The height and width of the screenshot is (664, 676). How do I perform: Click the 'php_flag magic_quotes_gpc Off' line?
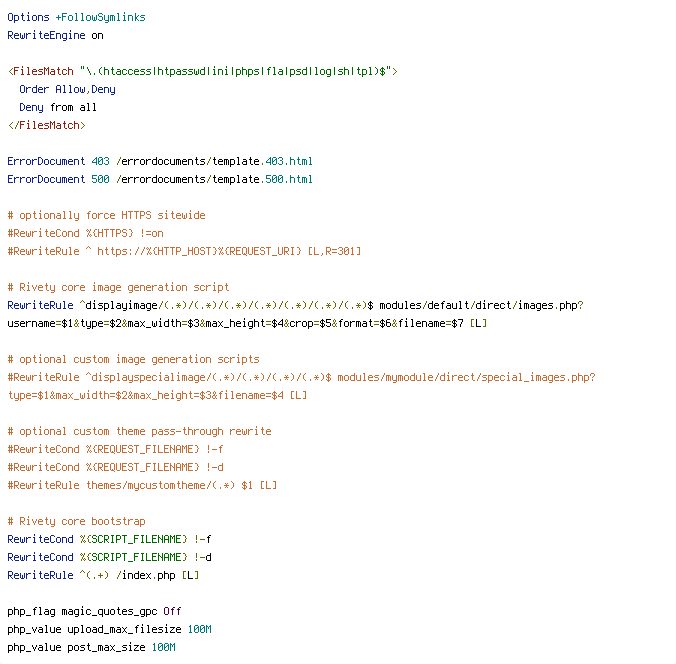pos(94,611)
